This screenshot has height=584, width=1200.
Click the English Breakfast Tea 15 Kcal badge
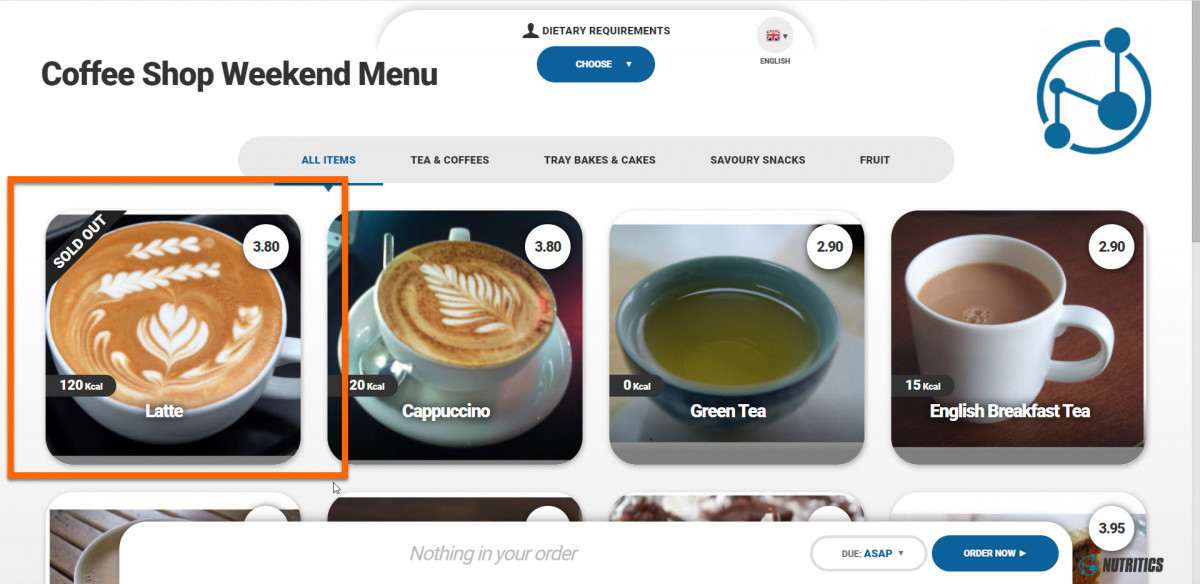pos(923,385)
